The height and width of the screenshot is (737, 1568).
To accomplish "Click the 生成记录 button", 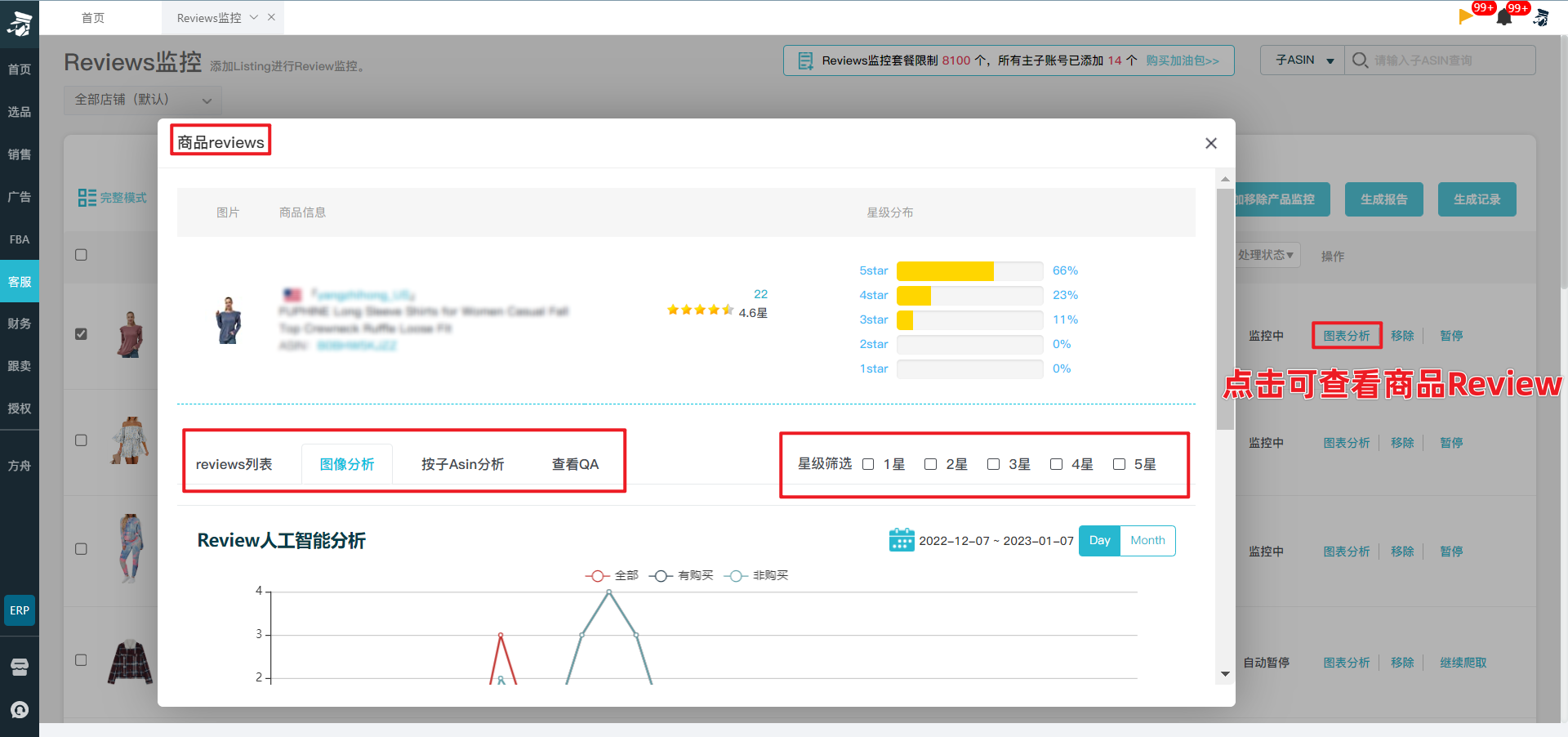I will [x=1477, y=199].
